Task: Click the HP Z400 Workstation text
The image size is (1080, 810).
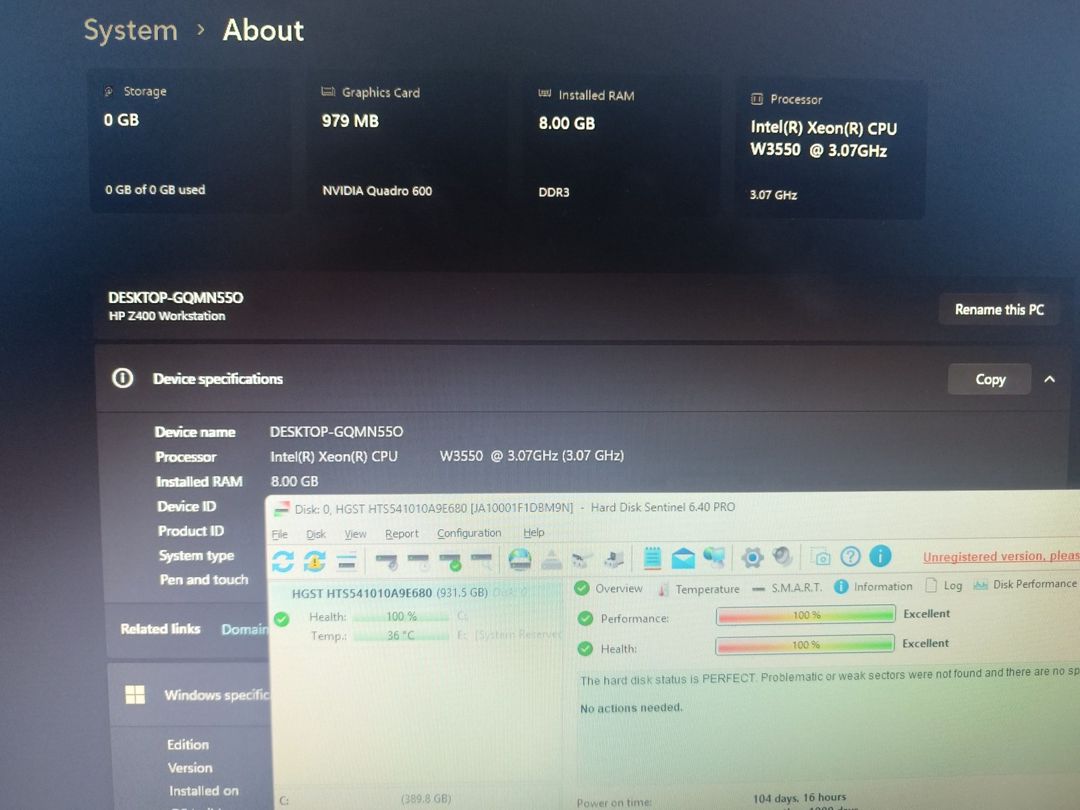Action: tap(167, 316)
